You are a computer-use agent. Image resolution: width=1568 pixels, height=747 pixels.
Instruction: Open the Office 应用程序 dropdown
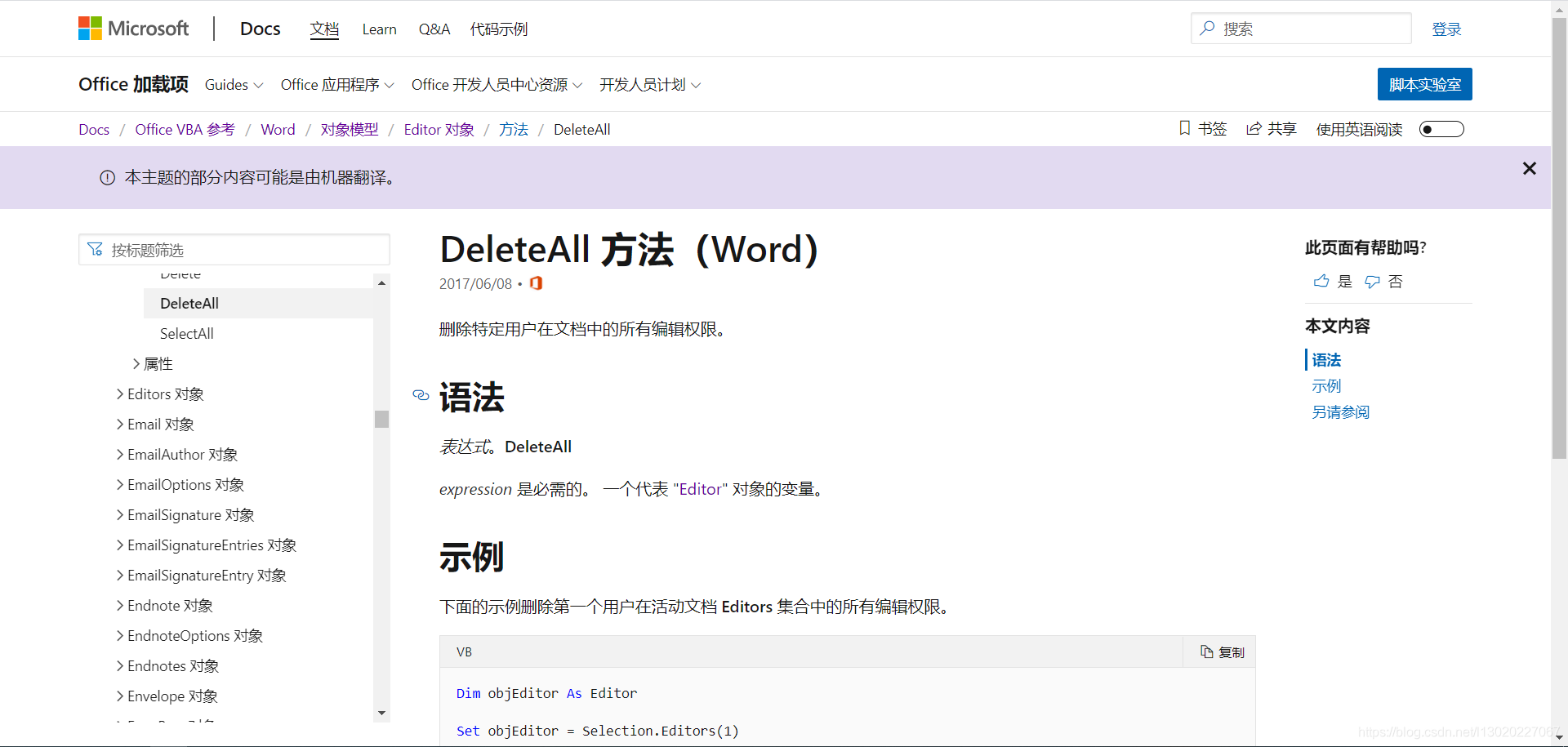(337, 85)
